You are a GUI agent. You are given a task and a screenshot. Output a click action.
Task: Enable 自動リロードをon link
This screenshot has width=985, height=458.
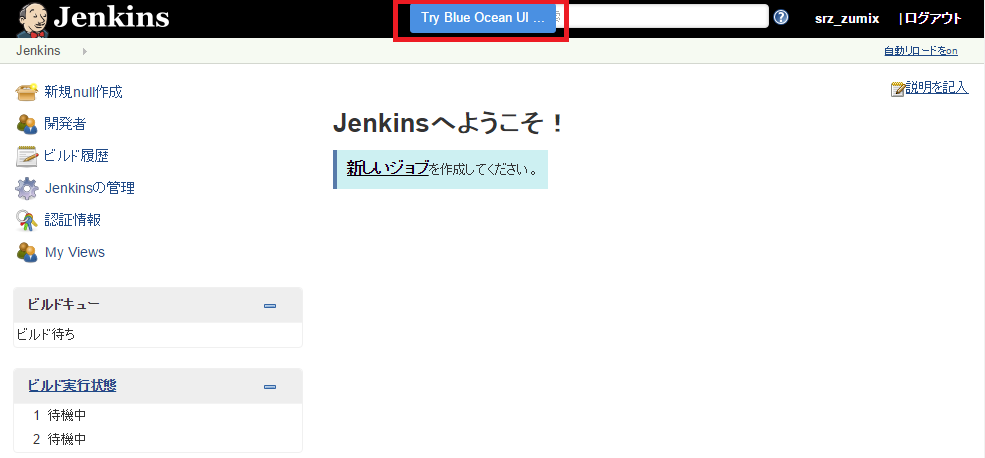(920, 51)
